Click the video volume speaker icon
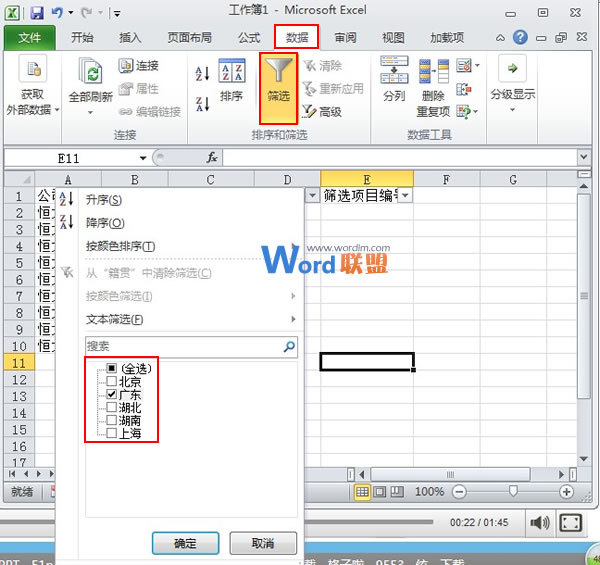This screenshot has width=600, height=565. pos(540,522)
